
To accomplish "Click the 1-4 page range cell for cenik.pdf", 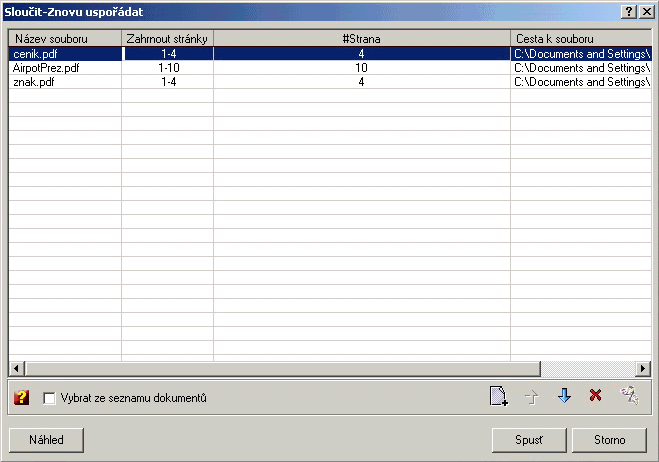I will coord(168,54).
